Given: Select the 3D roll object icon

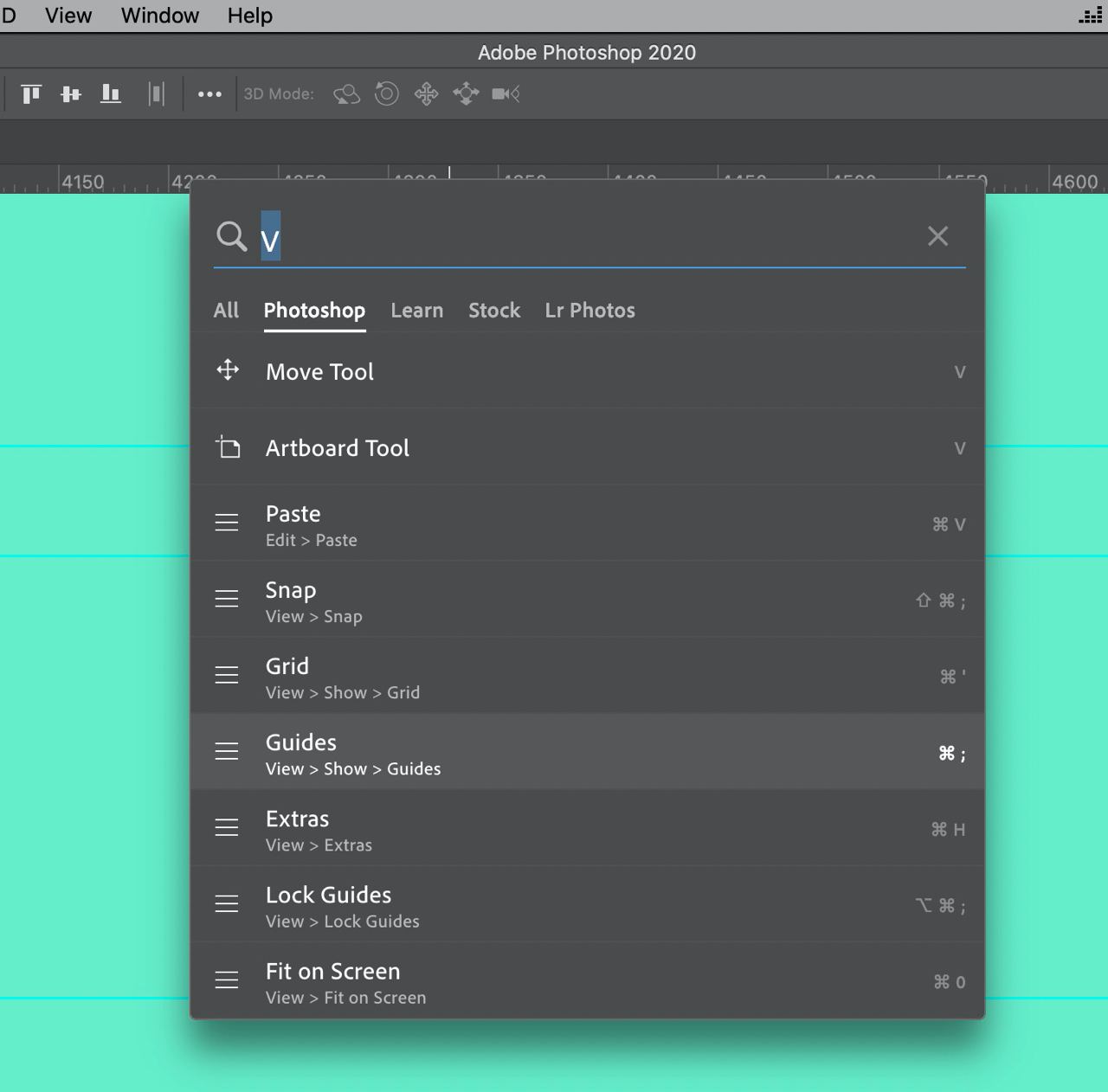Looking at the screenshot, I should [386, 93].
